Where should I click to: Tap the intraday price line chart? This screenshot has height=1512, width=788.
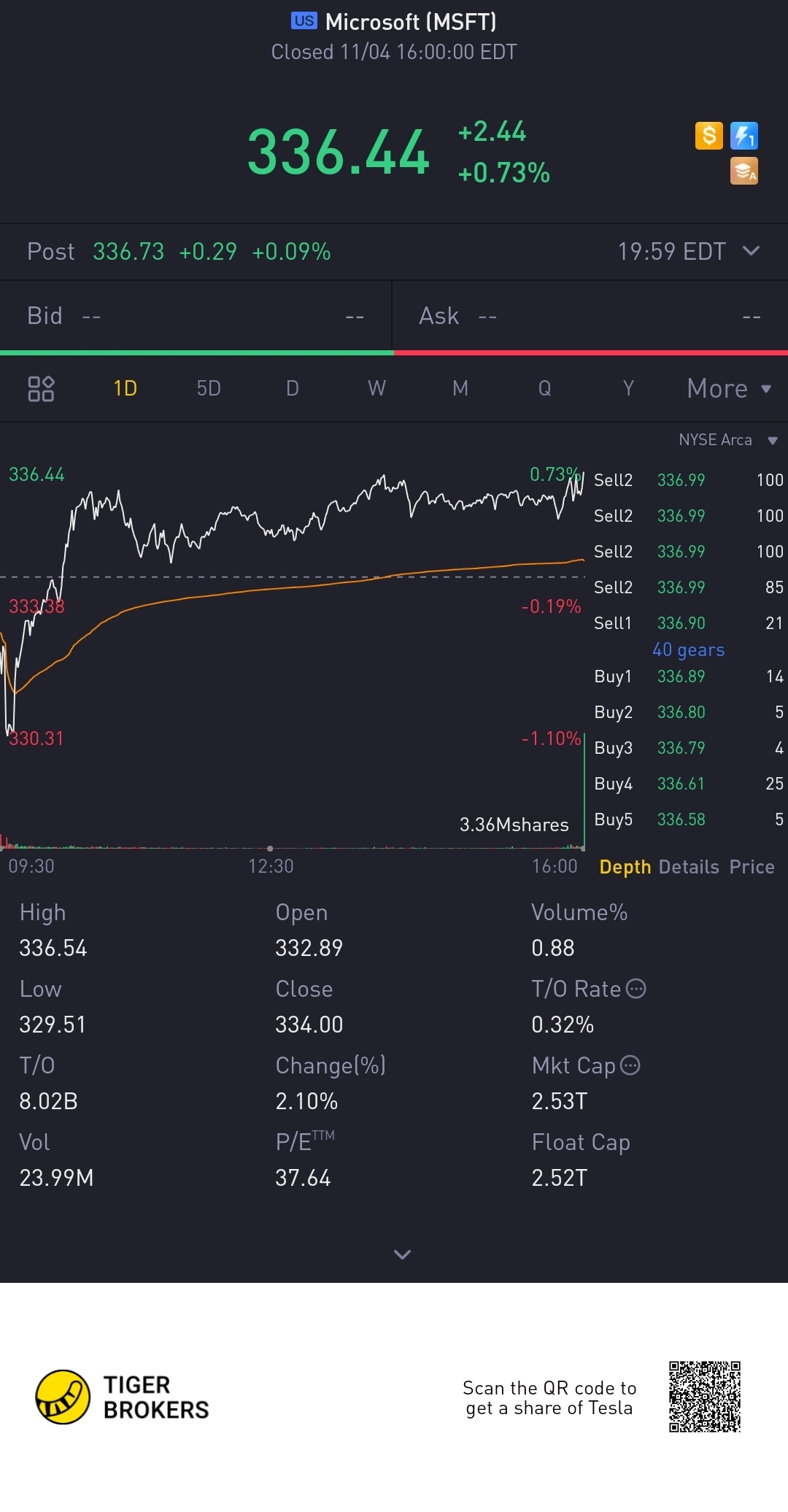[292, 606]
